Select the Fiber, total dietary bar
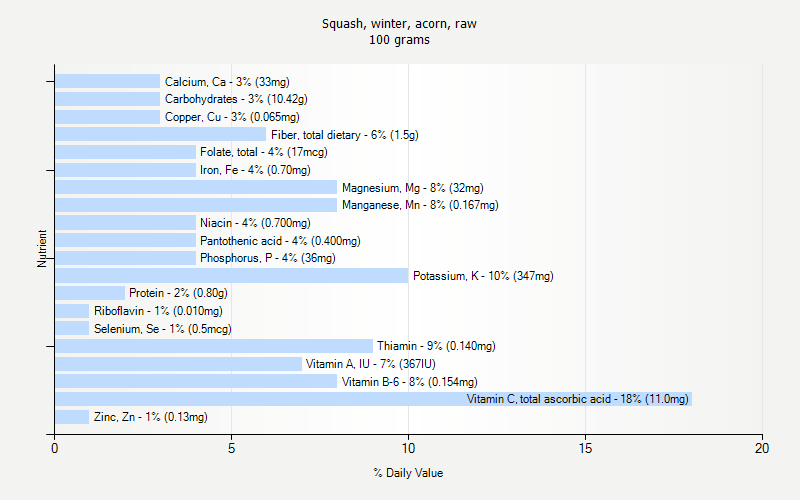Image resolution: width=800 pixels, height=500 pixels. coord(161,135)
